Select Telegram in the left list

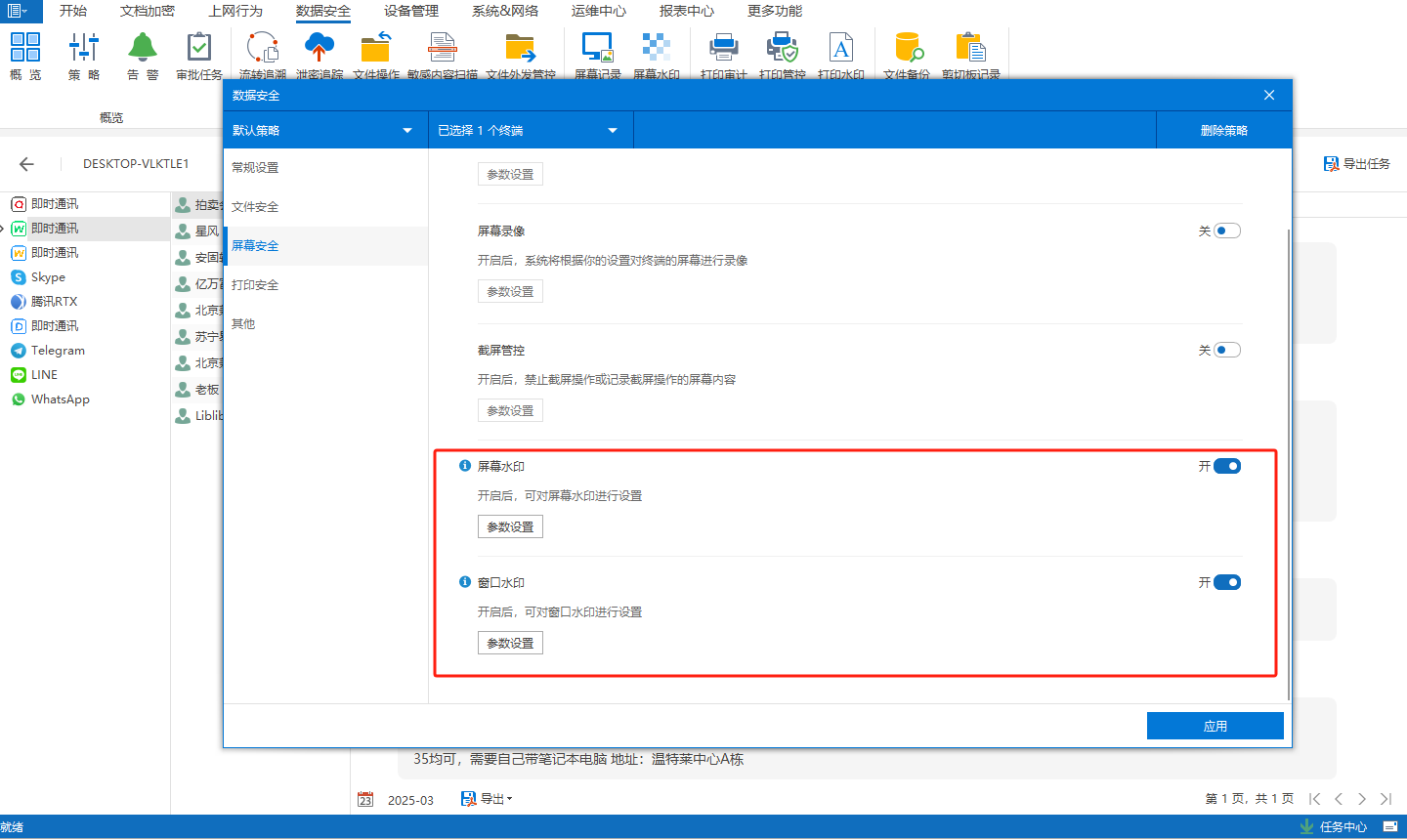(58, 351)
